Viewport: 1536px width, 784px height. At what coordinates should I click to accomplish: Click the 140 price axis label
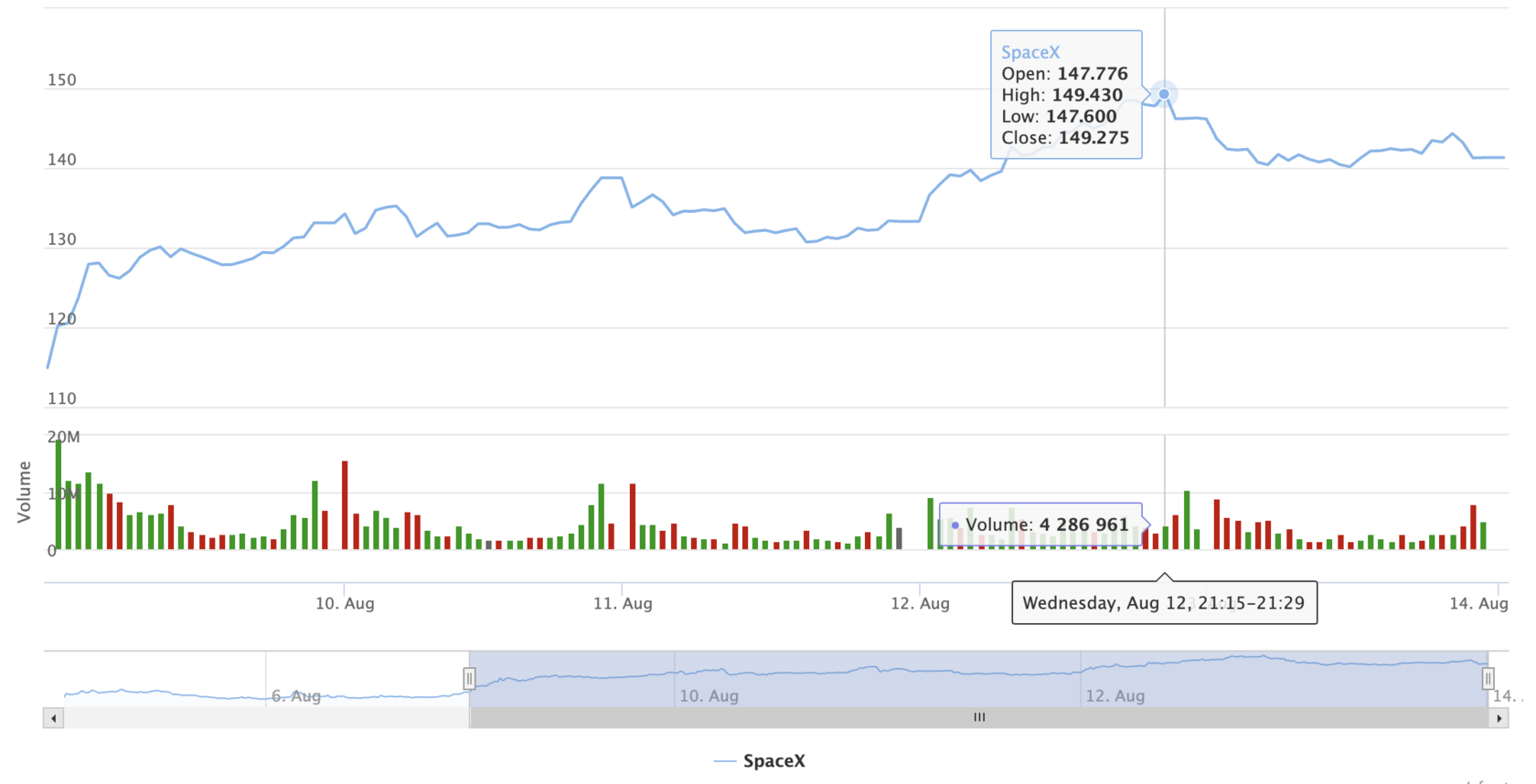[x=62, y=160]
